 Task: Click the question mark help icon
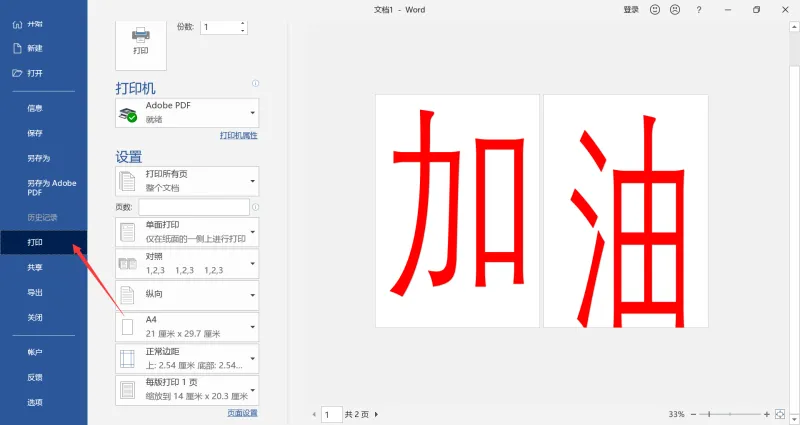pos(698,10)
